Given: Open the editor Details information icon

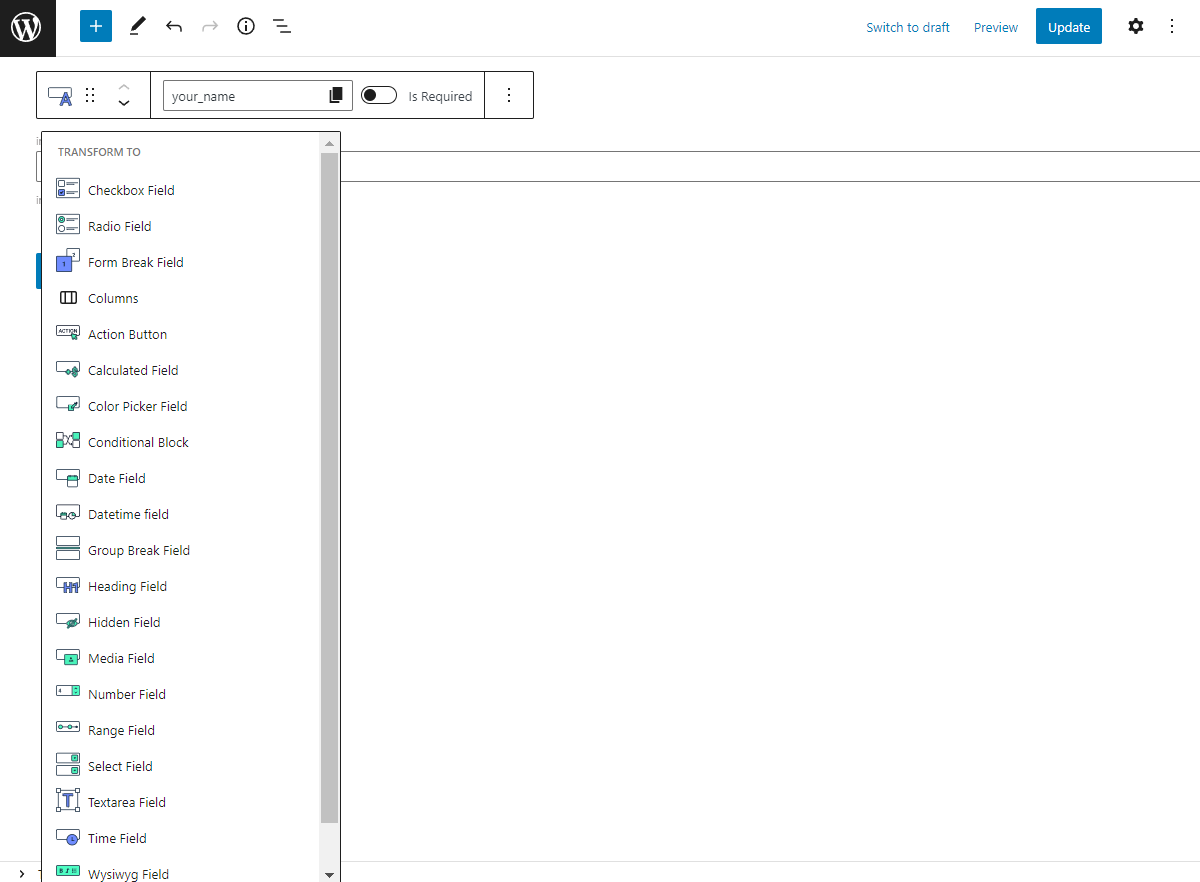Looking at the screenshot, I should [x=245, y=26].
